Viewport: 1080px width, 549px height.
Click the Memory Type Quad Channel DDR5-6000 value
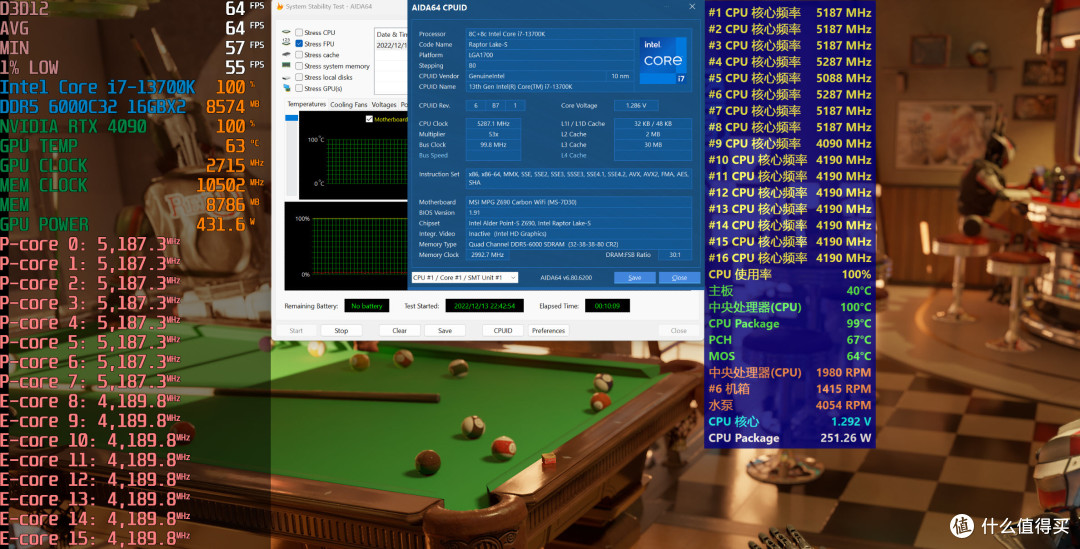pos(579,244)
